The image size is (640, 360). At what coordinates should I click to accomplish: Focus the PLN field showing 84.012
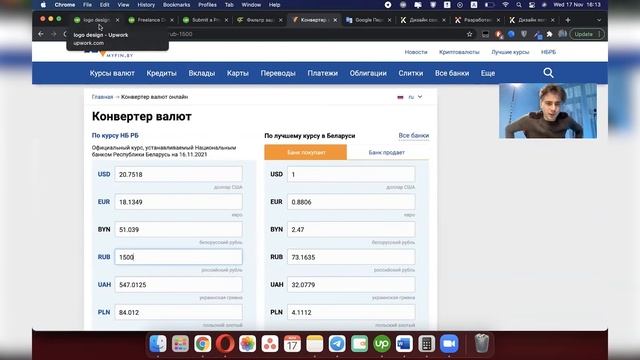click(x=178, y=312)
